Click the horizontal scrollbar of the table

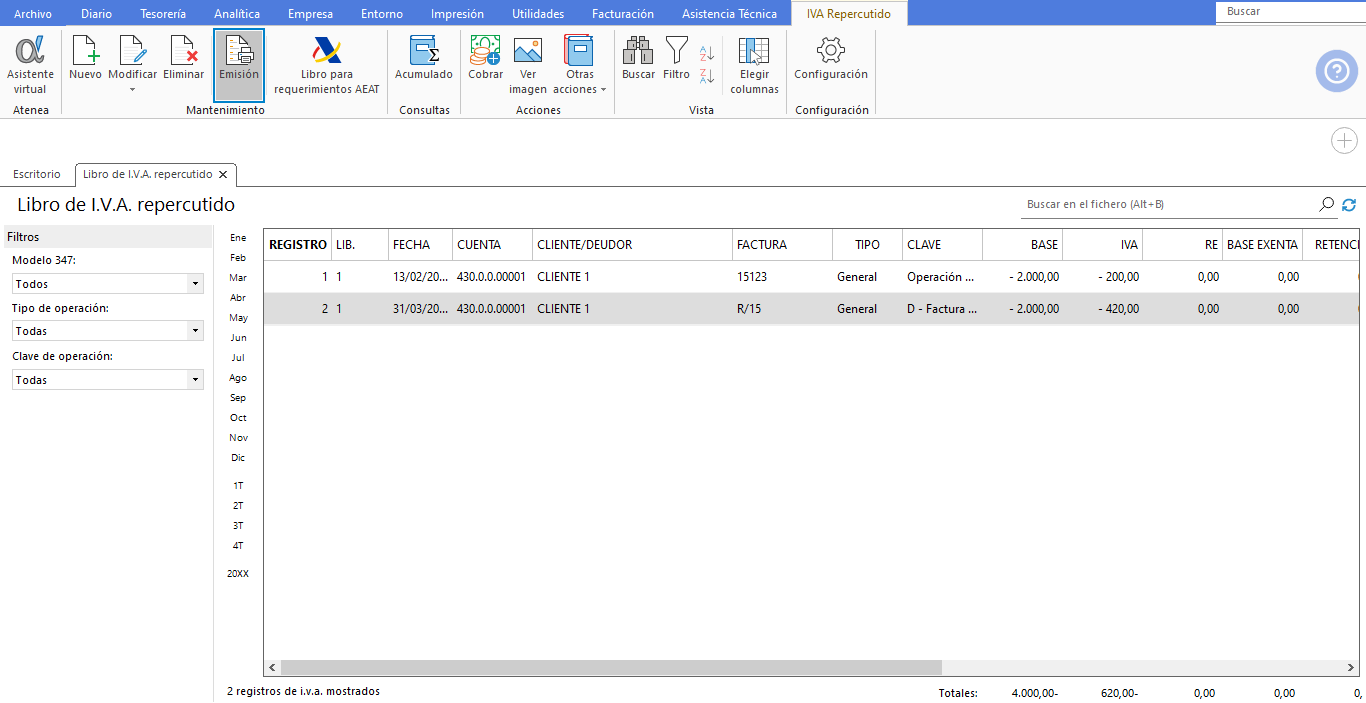[611, 667]
